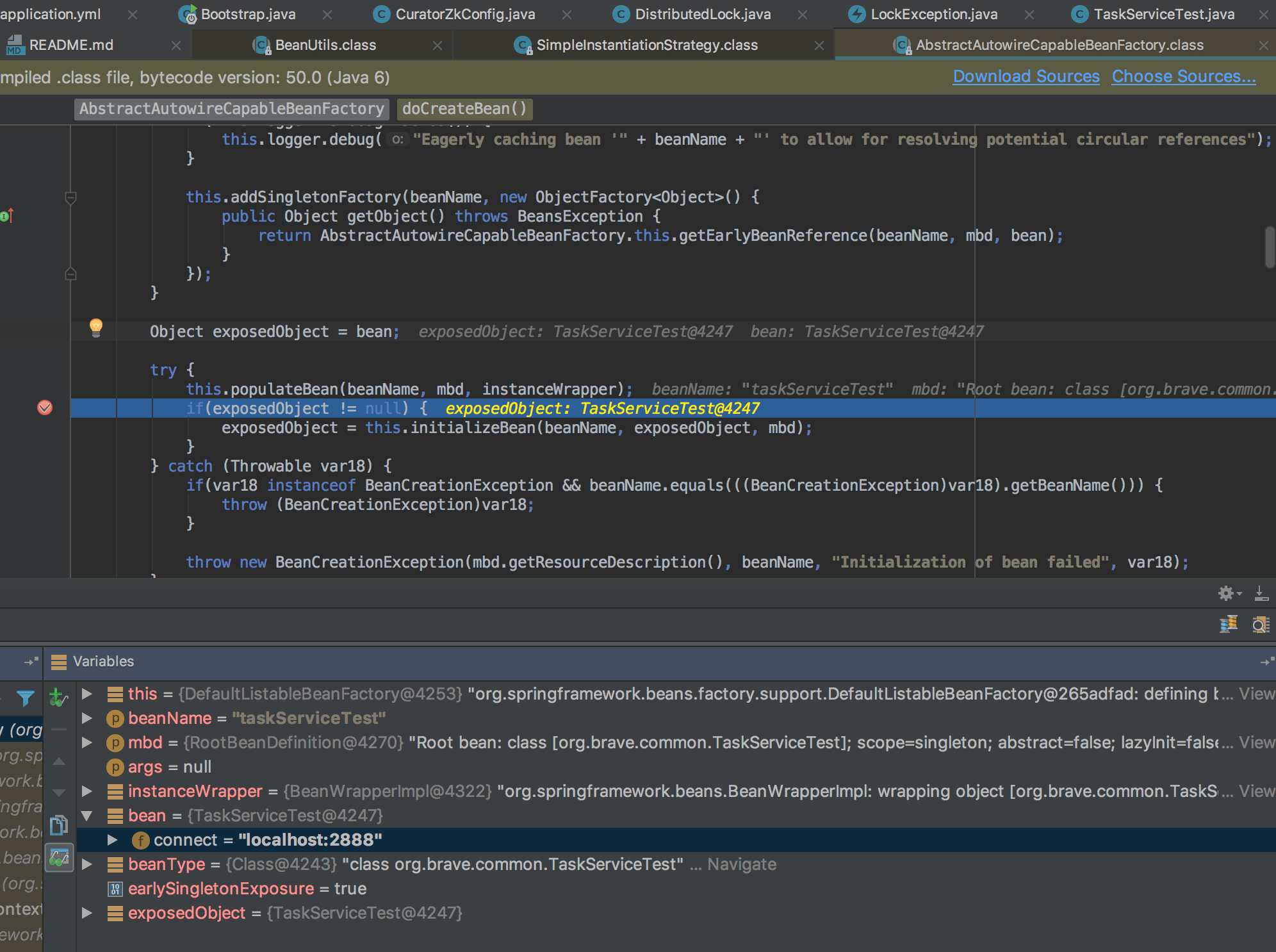Click the implemented-method gutter marker
This screenshot has width=1276, height=952.
[6, 217]
